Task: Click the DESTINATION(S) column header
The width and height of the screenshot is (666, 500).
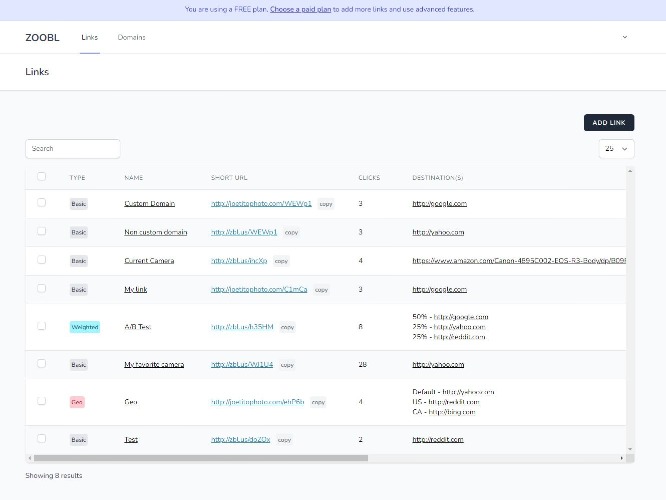Action: pos(437,178)
